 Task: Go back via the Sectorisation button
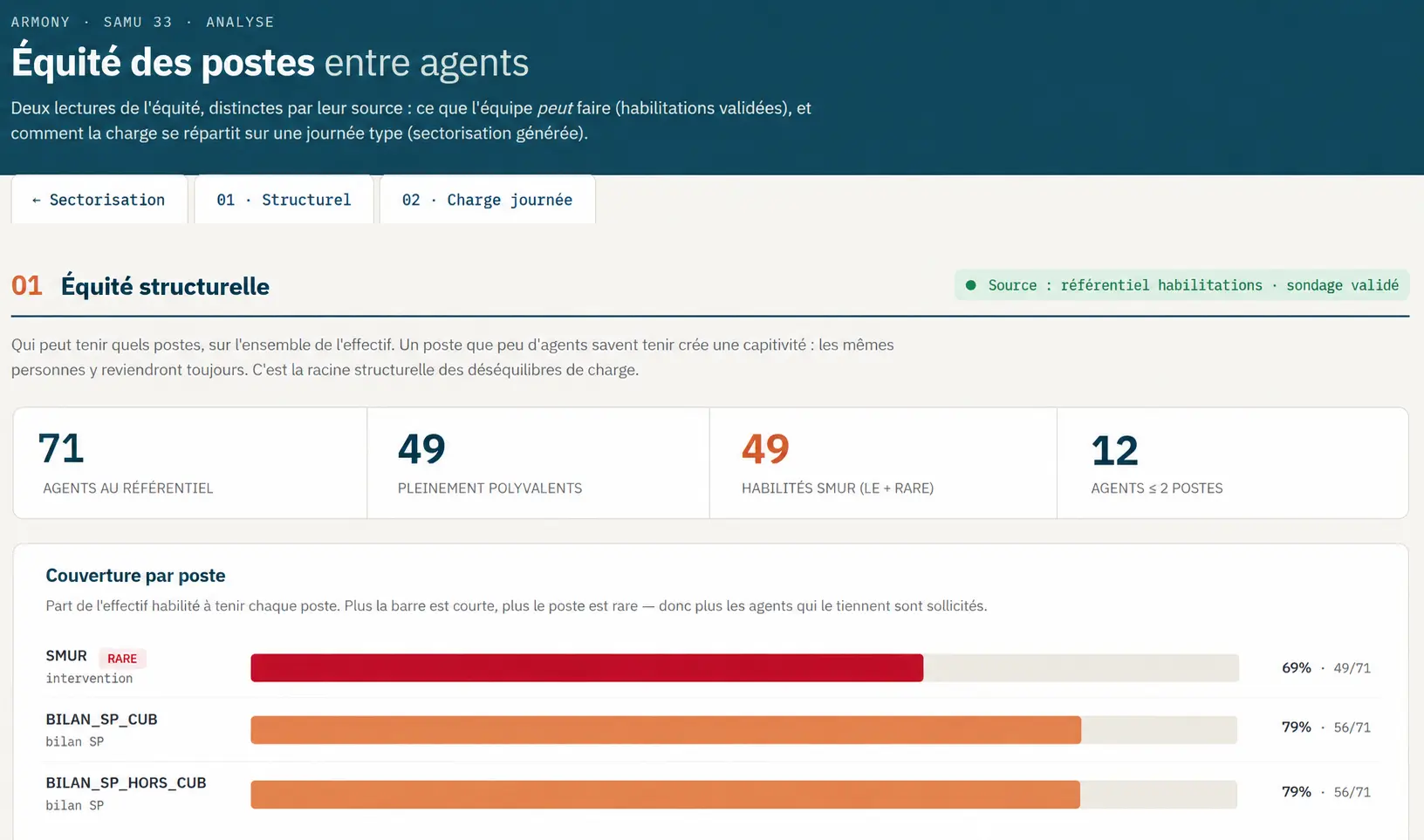[x=99, y=200]
